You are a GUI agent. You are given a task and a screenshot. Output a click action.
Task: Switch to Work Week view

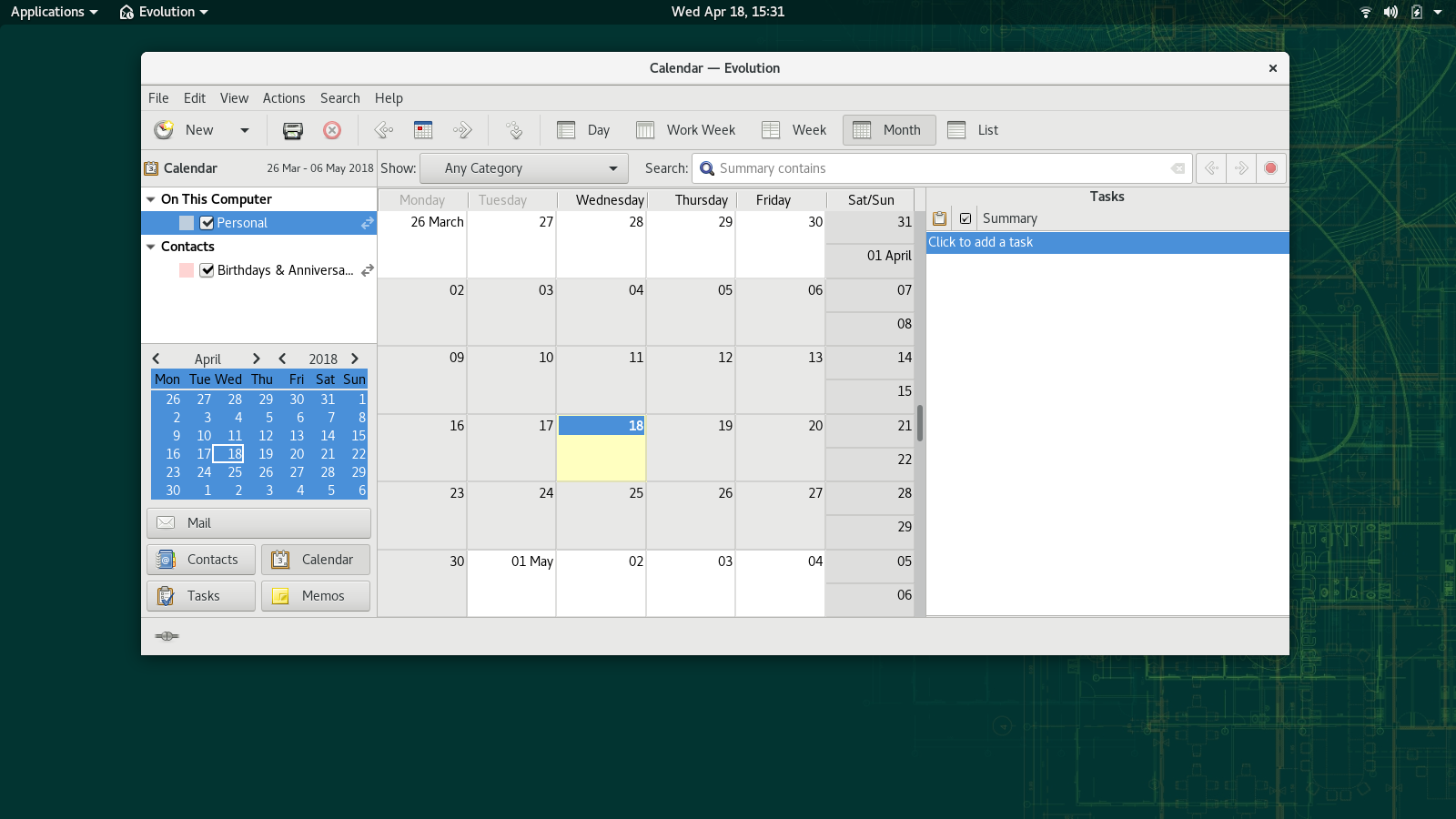coord(685,130)
